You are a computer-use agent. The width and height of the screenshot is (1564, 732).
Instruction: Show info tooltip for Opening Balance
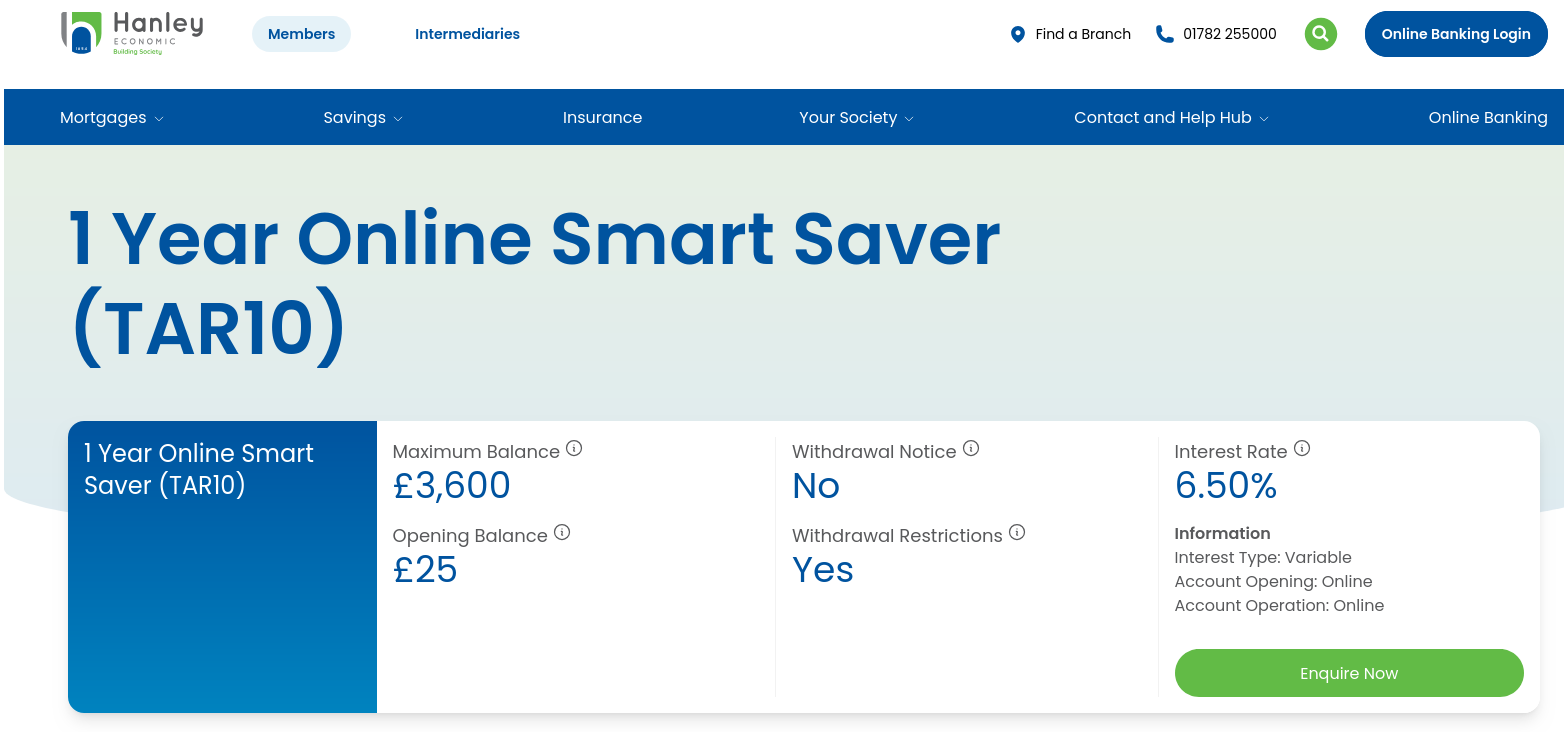tap(562, 532)
